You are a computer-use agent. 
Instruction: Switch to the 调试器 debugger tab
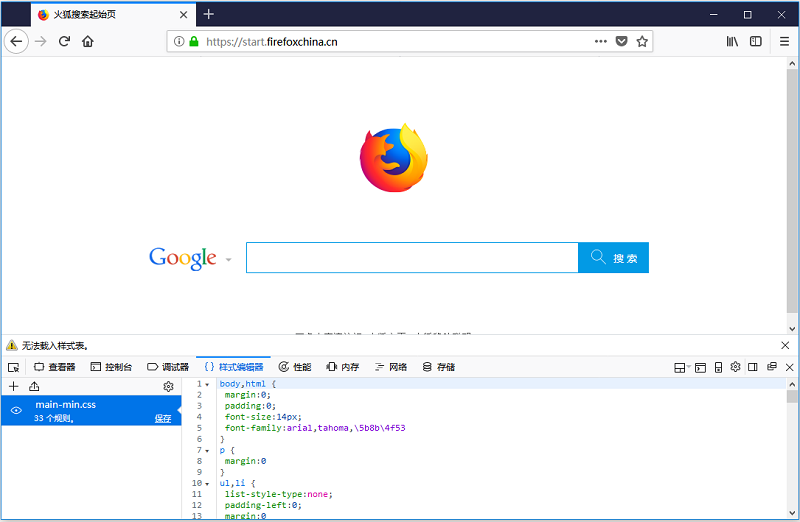168,367
